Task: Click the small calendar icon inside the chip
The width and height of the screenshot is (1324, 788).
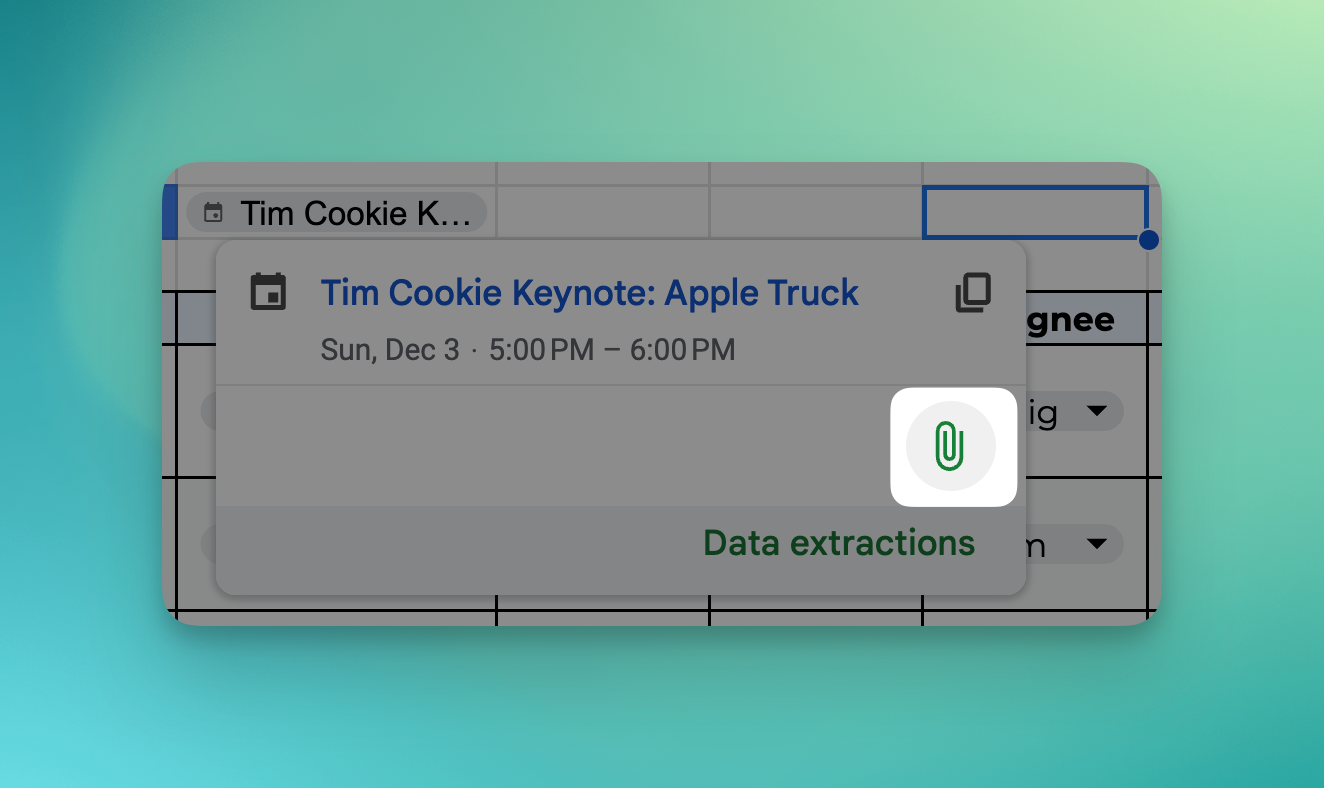Action: click(213, 213)
